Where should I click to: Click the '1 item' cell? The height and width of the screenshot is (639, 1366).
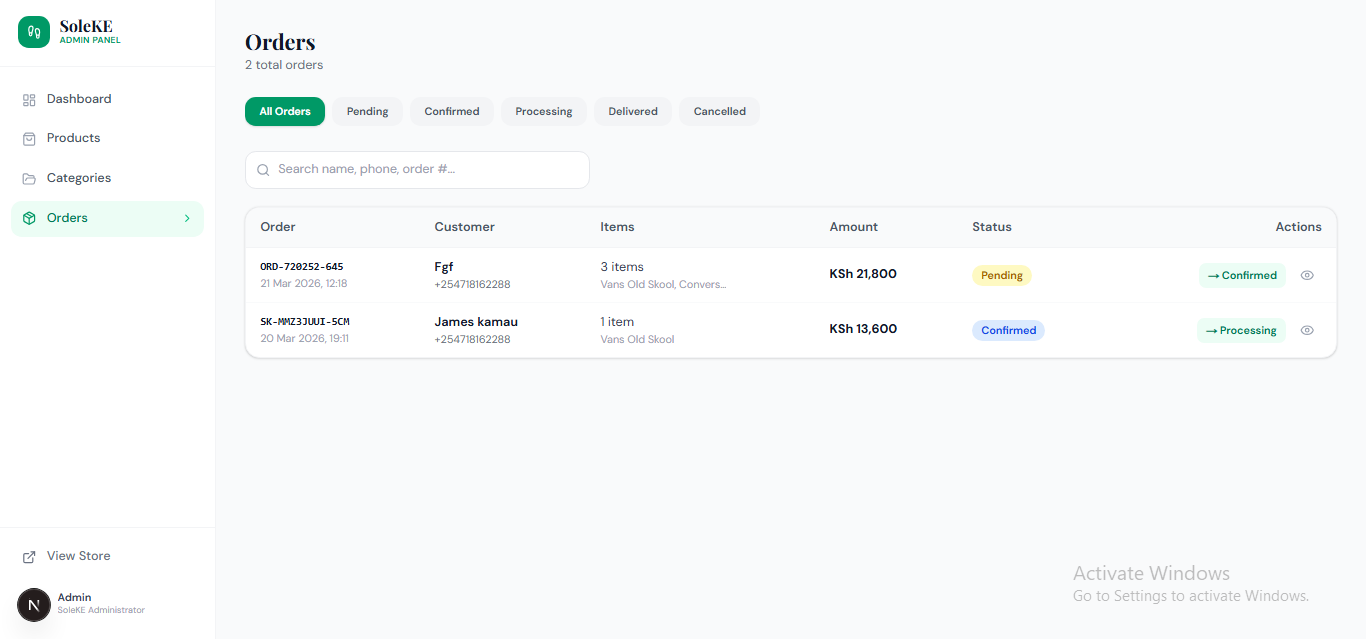tap(617, 322)
